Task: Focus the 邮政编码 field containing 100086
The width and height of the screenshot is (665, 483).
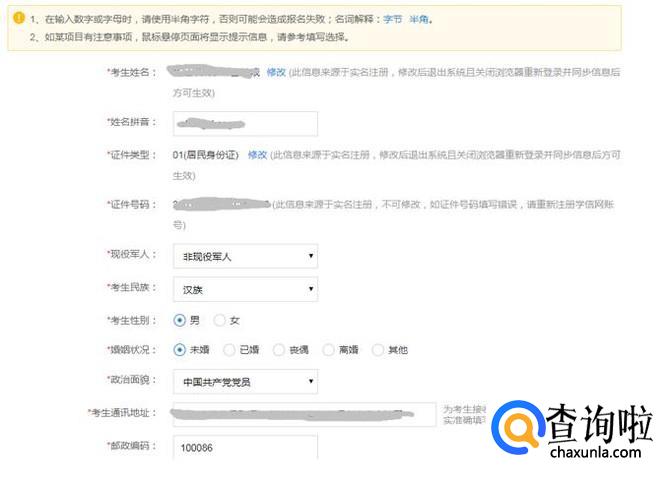Action: (x=245, y=447)
